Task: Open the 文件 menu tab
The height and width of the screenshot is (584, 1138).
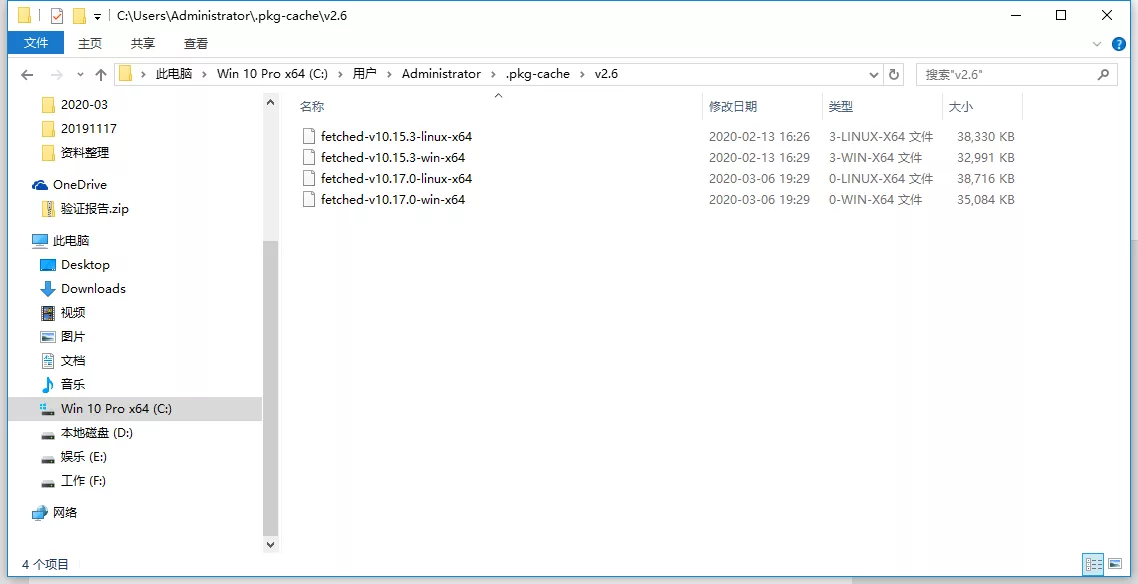Action: point(36,44)
